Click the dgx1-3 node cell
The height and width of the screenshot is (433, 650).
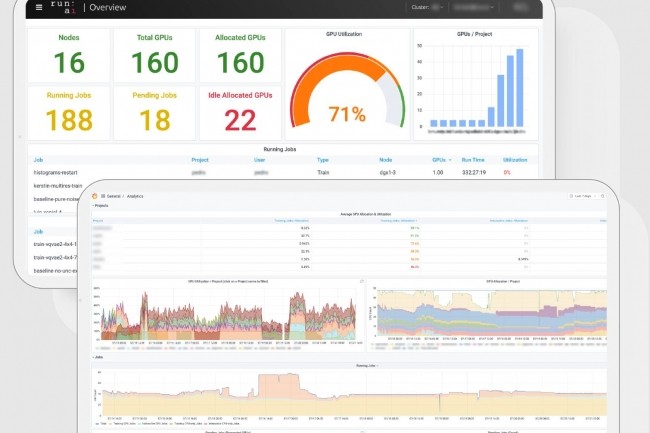tap(388, 172)
